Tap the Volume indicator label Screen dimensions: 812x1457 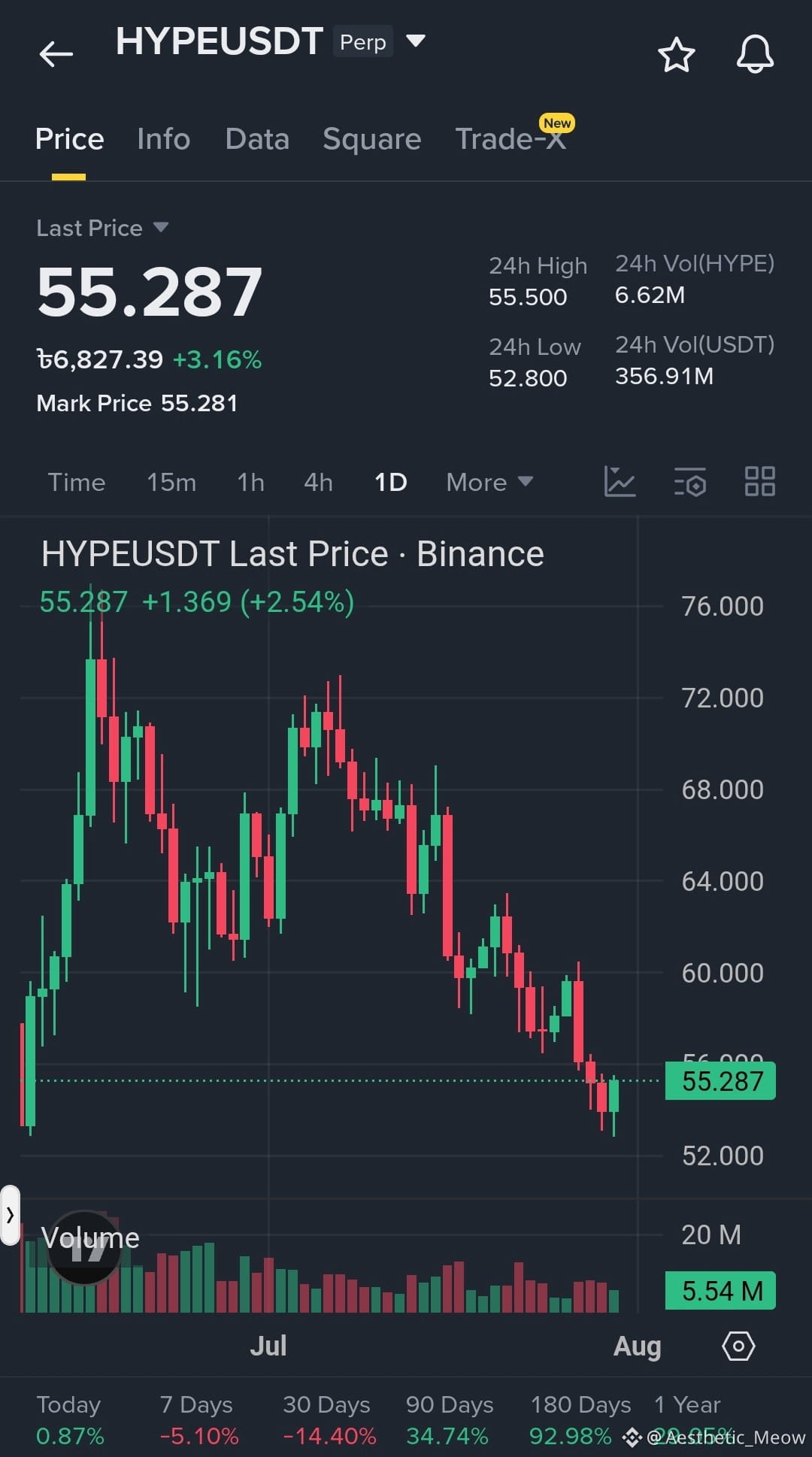point(90,1238)
